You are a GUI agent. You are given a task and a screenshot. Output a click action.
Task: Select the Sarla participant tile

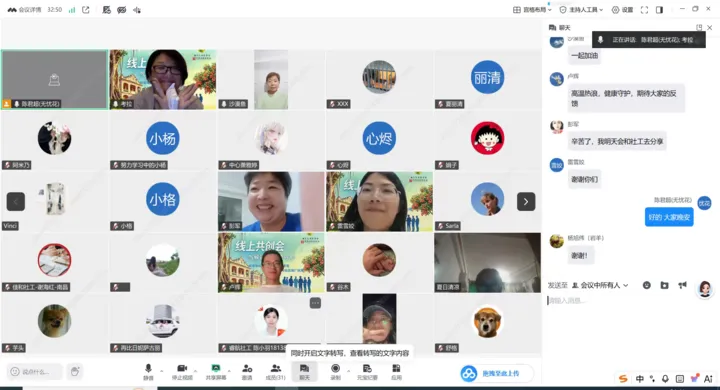click(x=487, y=201)
